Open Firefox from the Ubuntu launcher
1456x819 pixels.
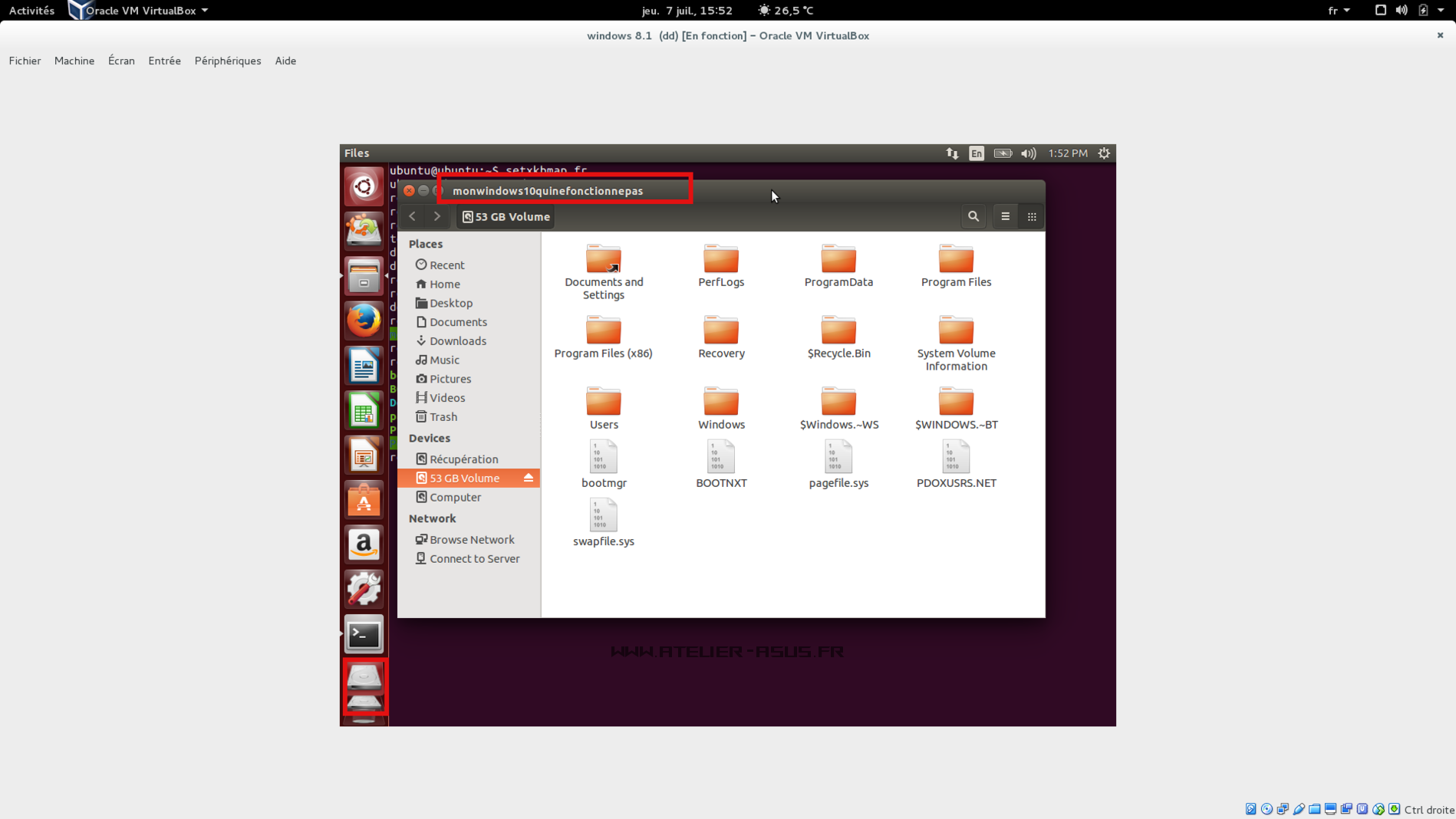[364, 321]
